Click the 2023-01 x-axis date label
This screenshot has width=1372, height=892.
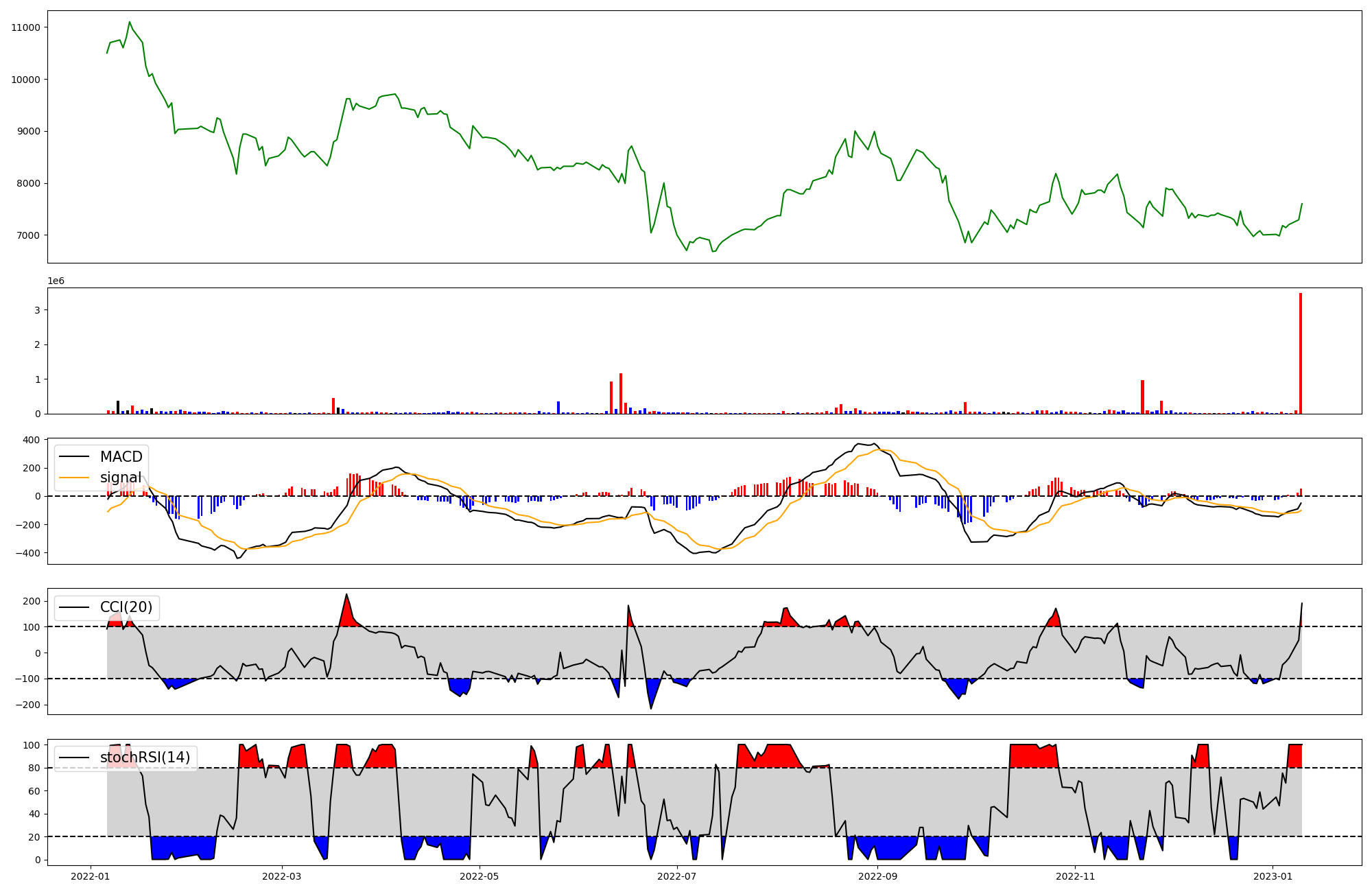[x=1273, y=876]
